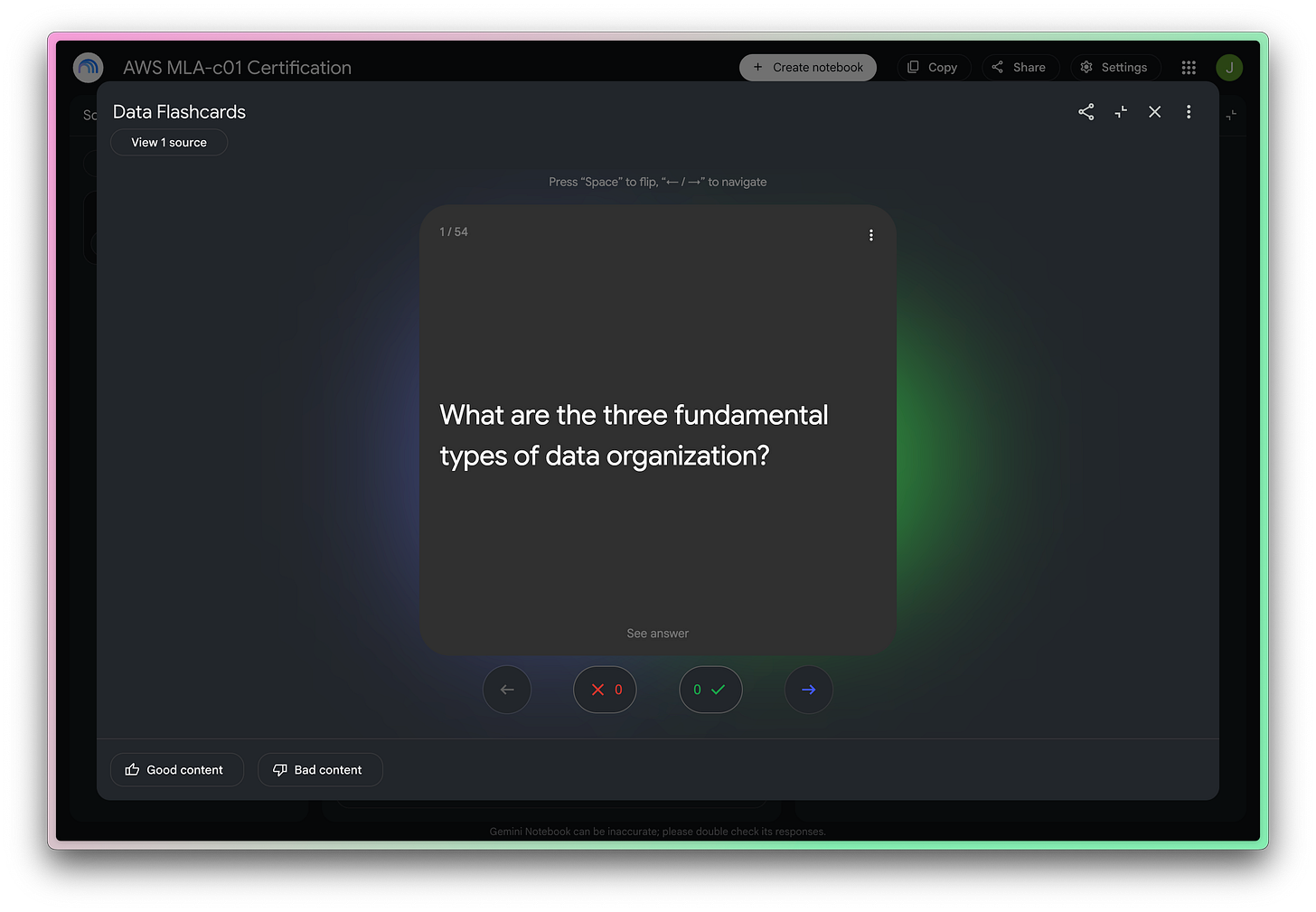
Task: Flip the flashcard by clicking its question
Action: point(634,436)
